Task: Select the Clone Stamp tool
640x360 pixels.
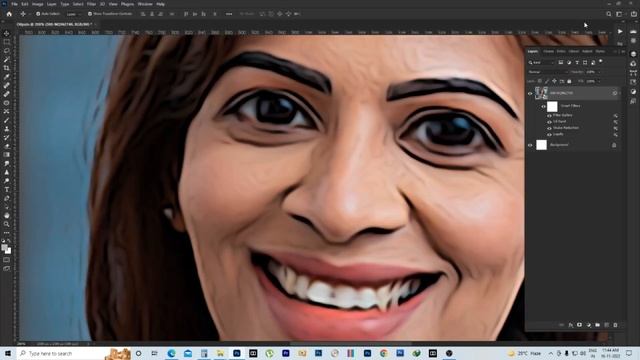Action: point(7,129)
